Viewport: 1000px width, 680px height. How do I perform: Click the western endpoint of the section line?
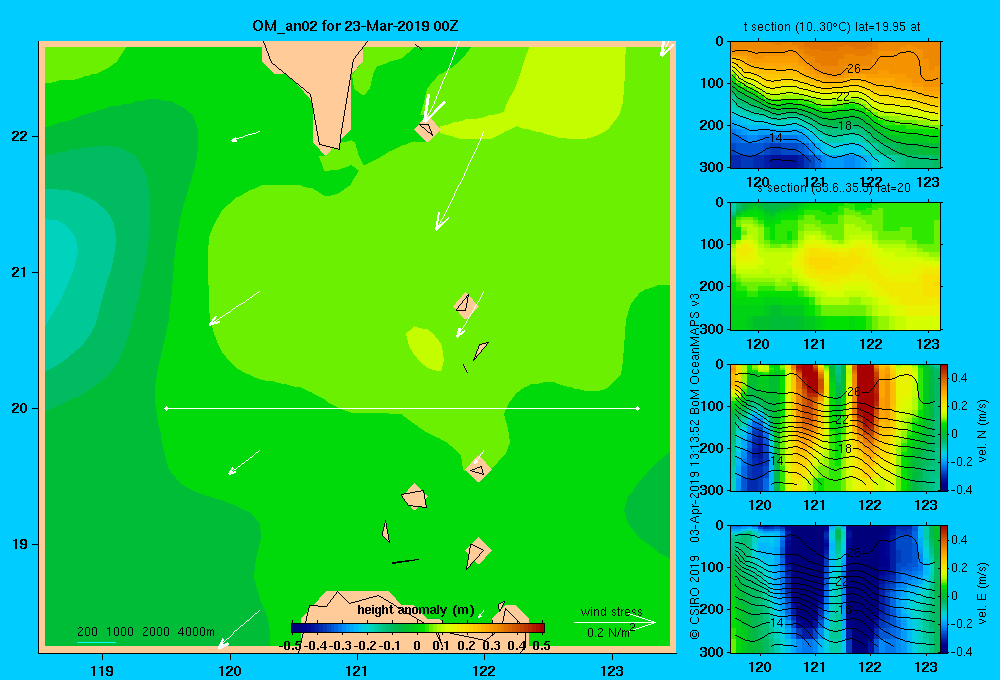[x=166, y=408]
